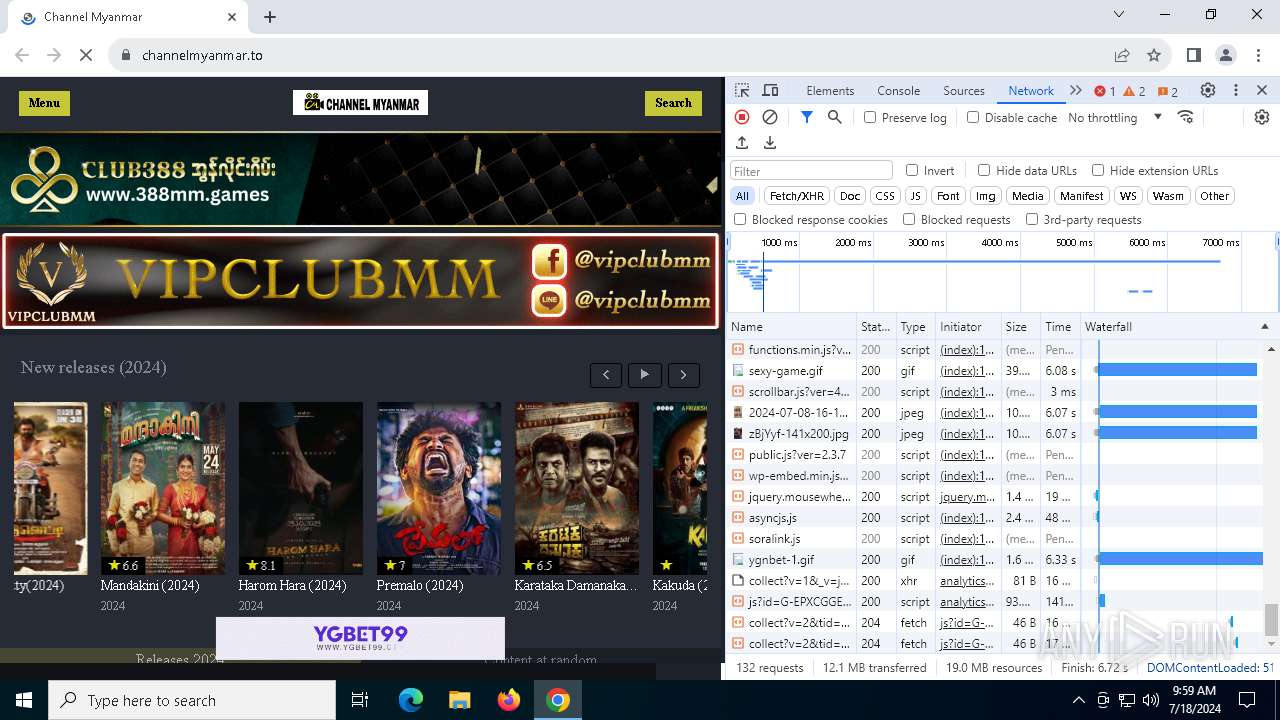Select the inspect element picker icon
Screen dimensions: 1280x720
(x=742, y=90)
